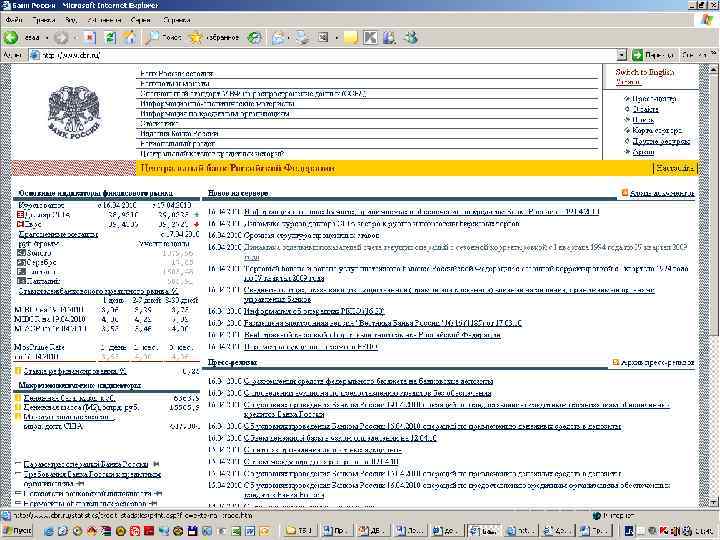Open the Ставки межбанковского кредитного рынка link

click(98, 291)
